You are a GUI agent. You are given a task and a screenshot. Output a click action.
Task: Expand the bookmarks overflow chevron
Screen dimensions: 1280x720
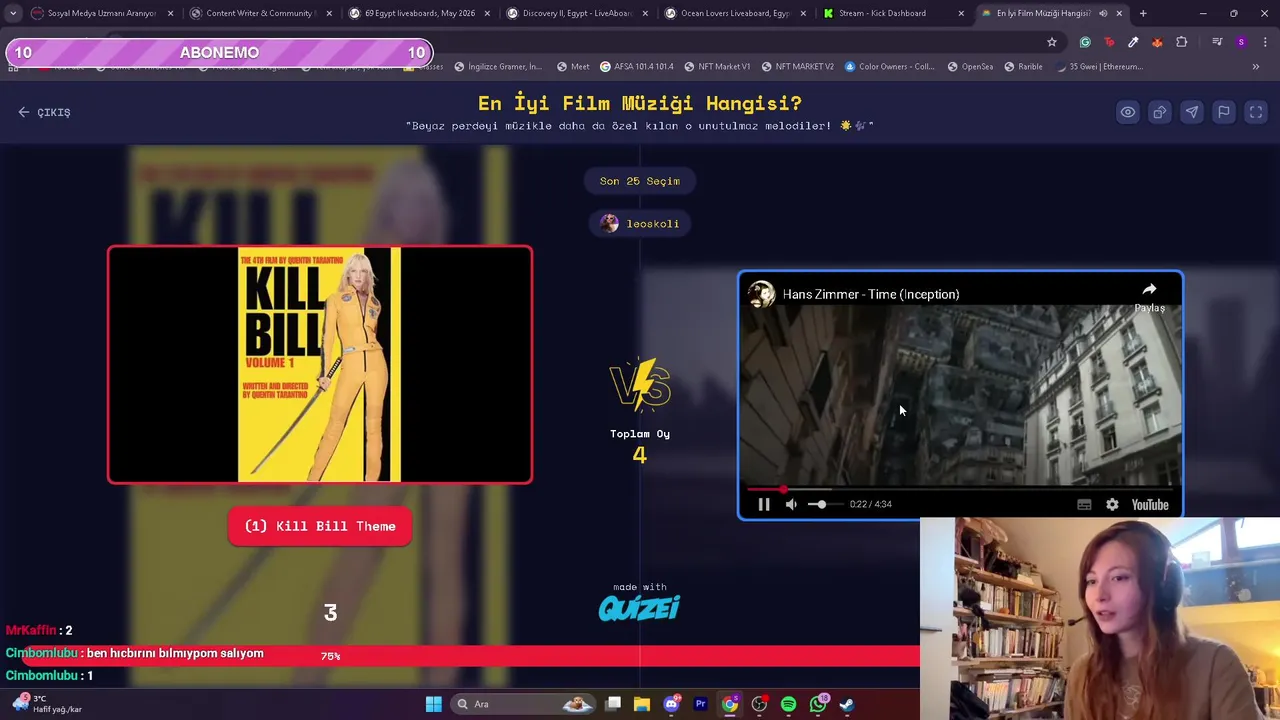tap(1256, 67)
